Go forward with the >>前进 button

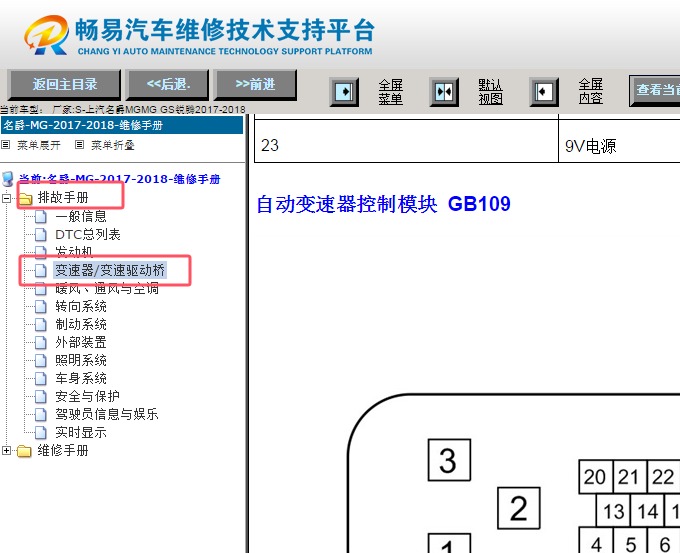click(x=256, y=85)
